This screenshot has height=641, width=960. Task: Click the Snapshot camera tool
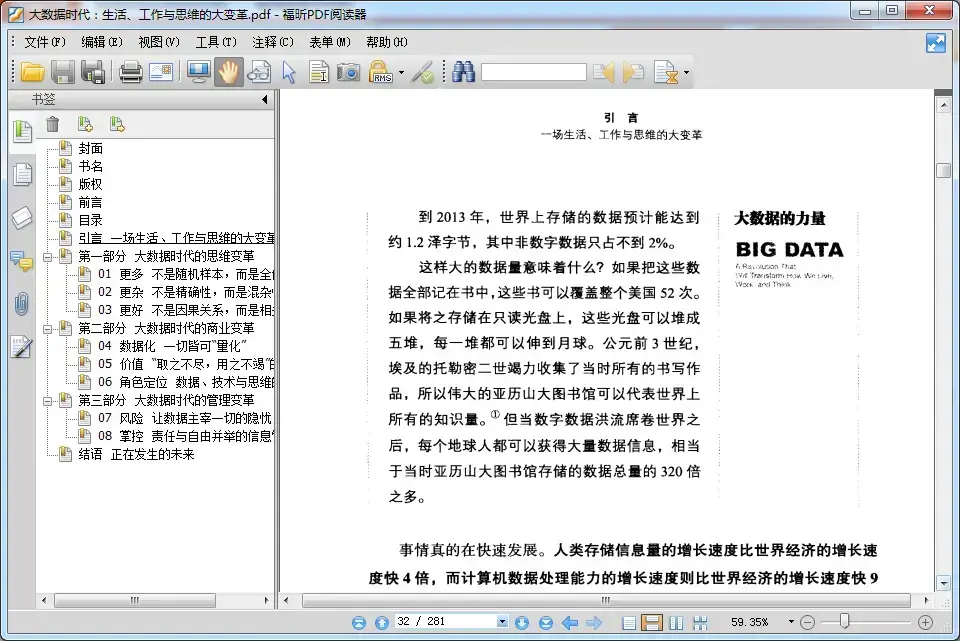point(348,72)
